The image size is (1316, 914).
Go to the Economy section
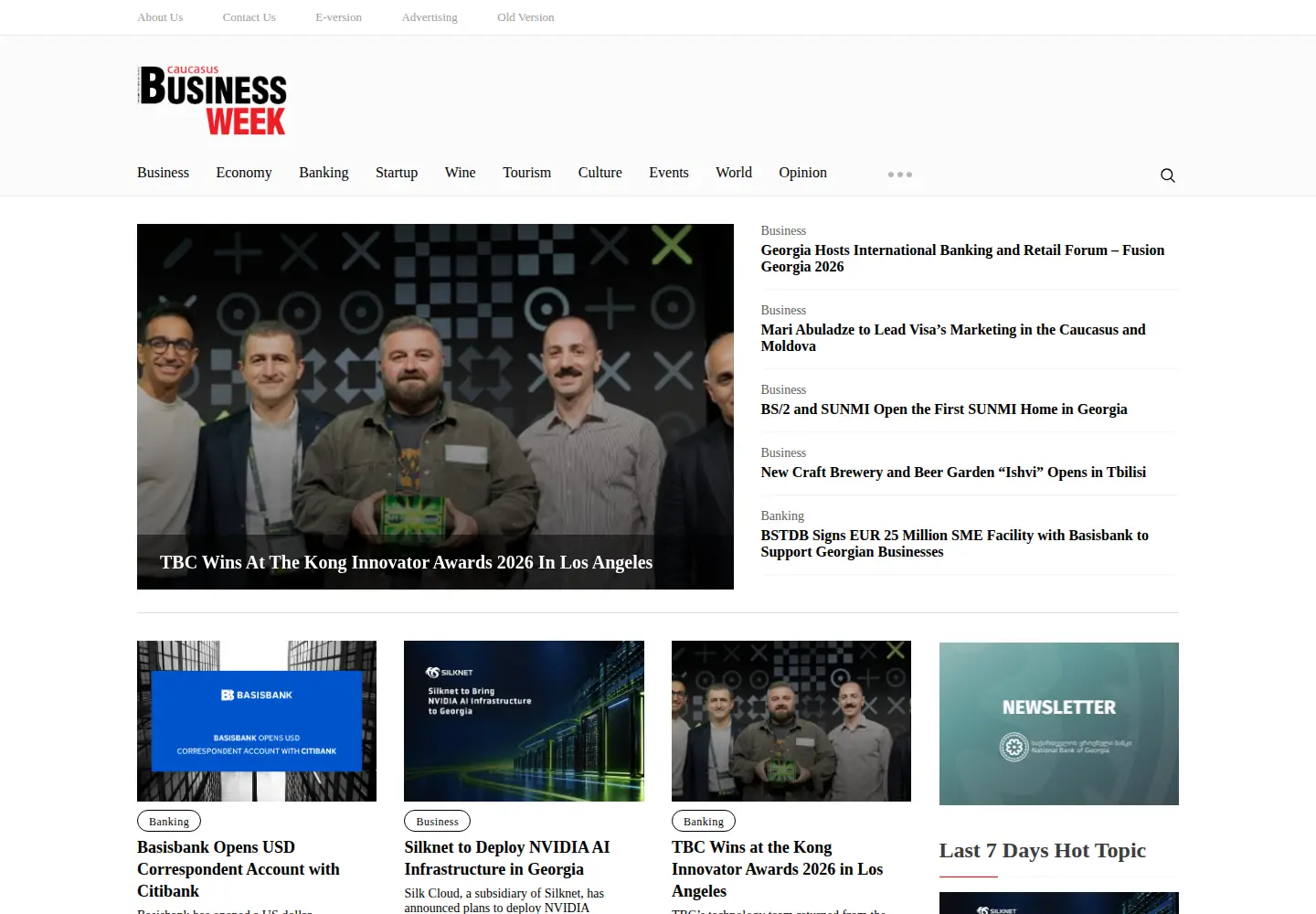click(x=244, y=173)
